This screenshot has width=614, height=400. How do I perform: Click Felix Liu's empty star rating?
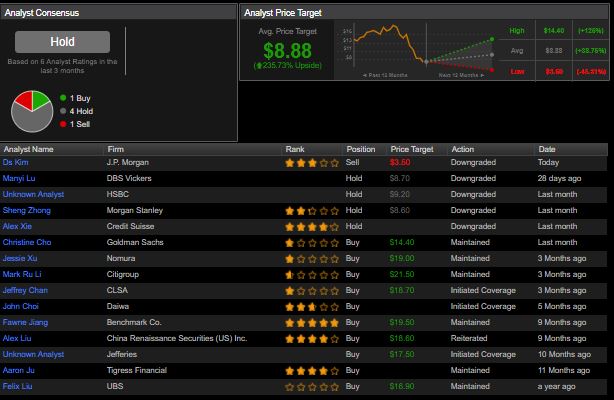pyautogui.click(x=312, y=387)
